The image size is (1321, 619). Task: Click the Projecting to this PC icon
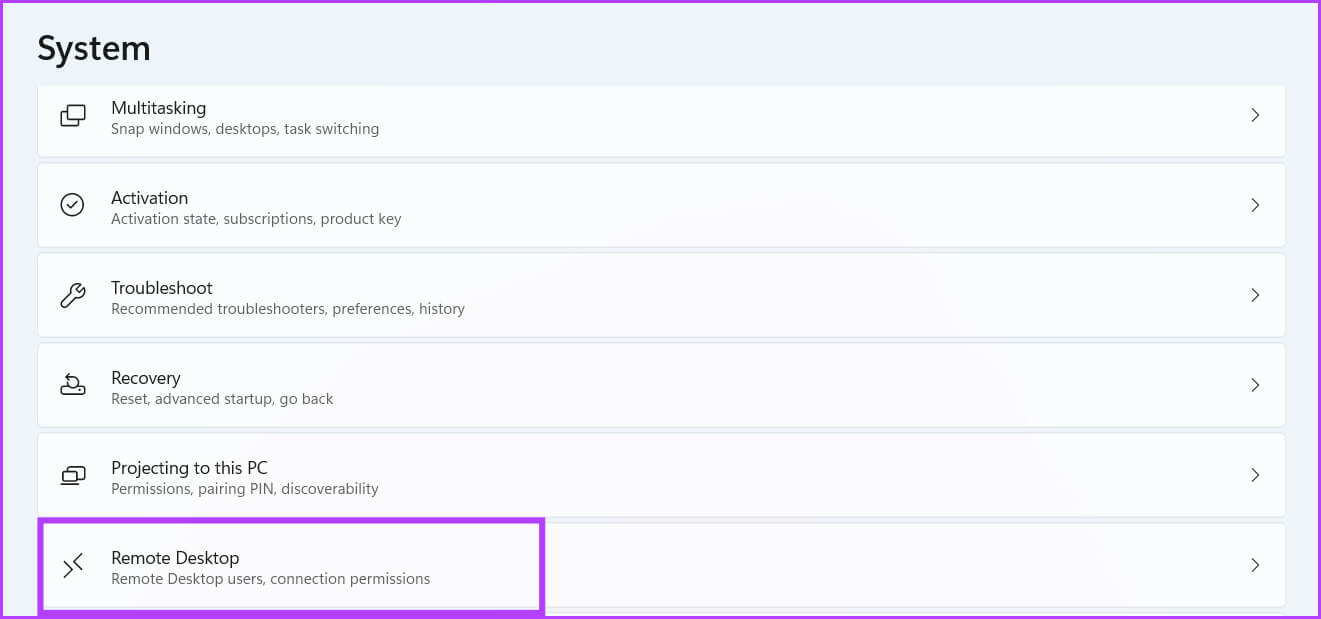point(73,475)
